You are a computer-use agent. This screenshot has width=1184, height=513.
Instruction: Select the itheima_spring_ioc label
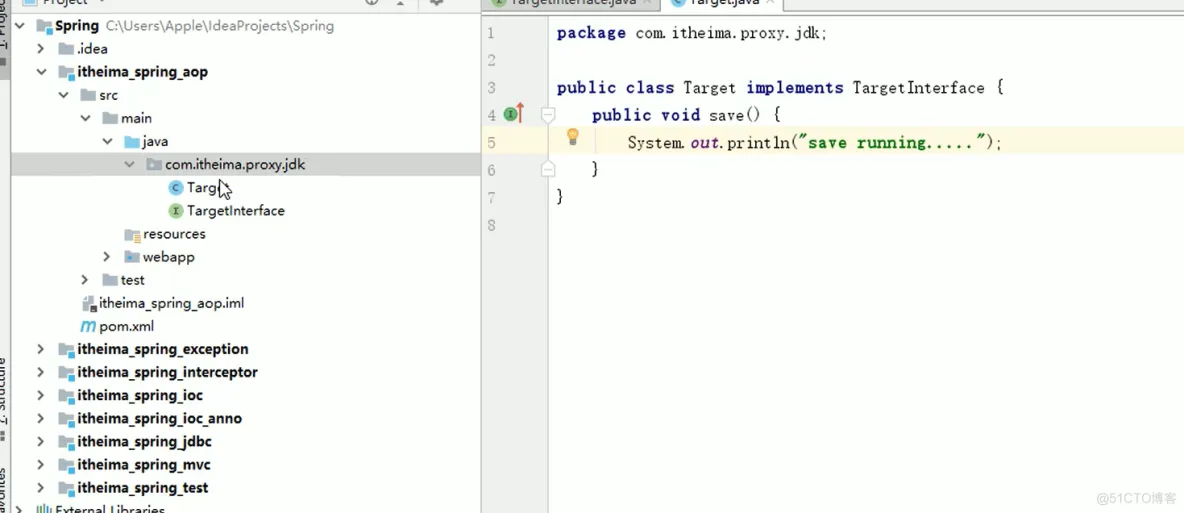pyautogui.click(x=140, y=396)
